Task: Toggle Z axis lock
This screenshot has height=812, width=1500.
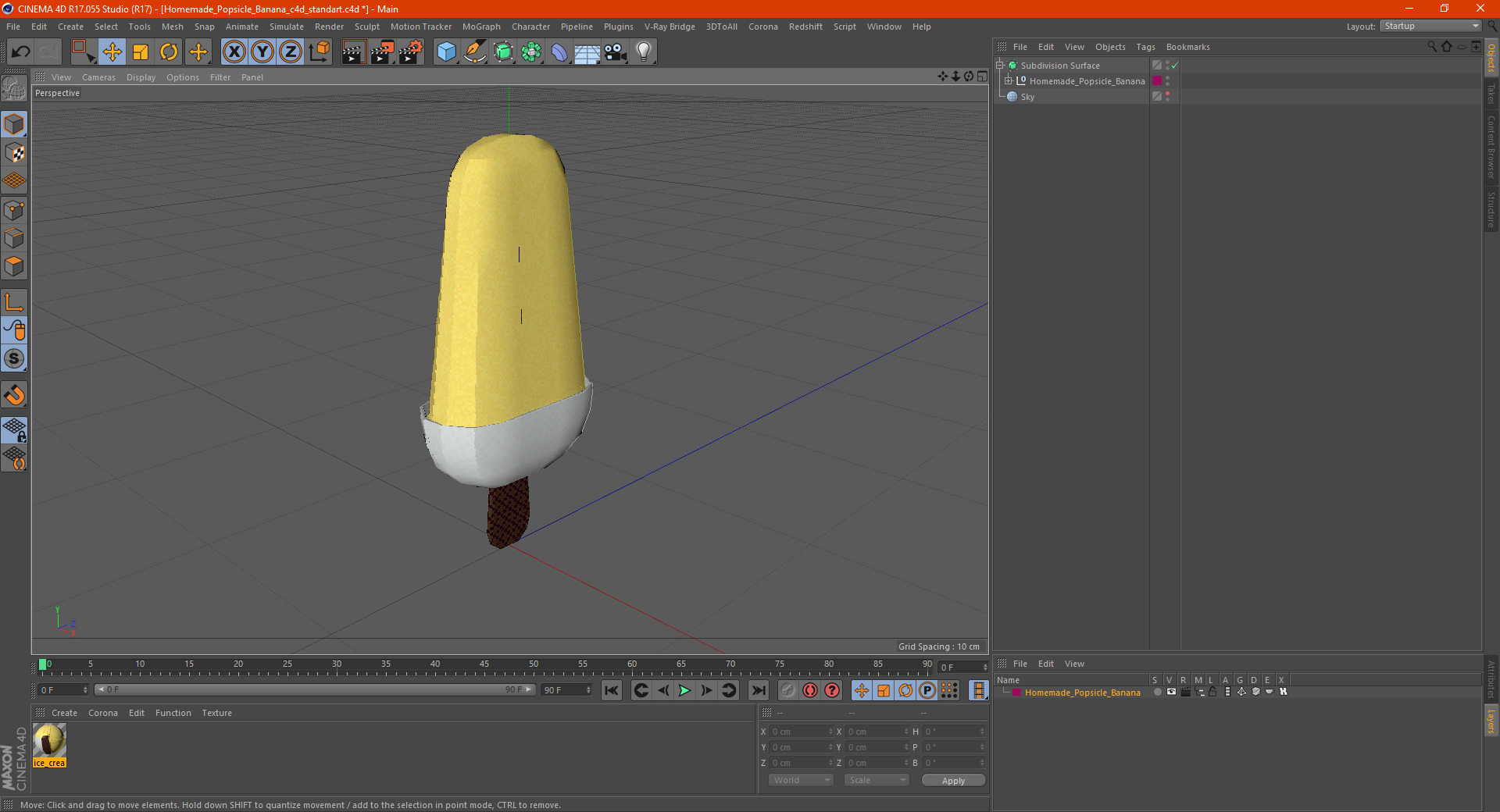Action: (x=291, y=52)
